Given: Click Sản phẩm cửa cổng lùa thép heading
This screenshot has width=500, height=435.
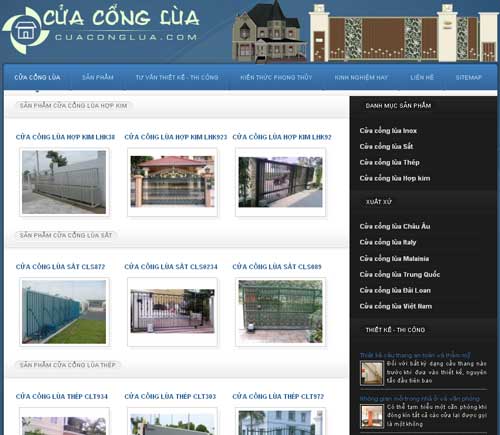Looking at the screenshot, I should coord(68,365).
